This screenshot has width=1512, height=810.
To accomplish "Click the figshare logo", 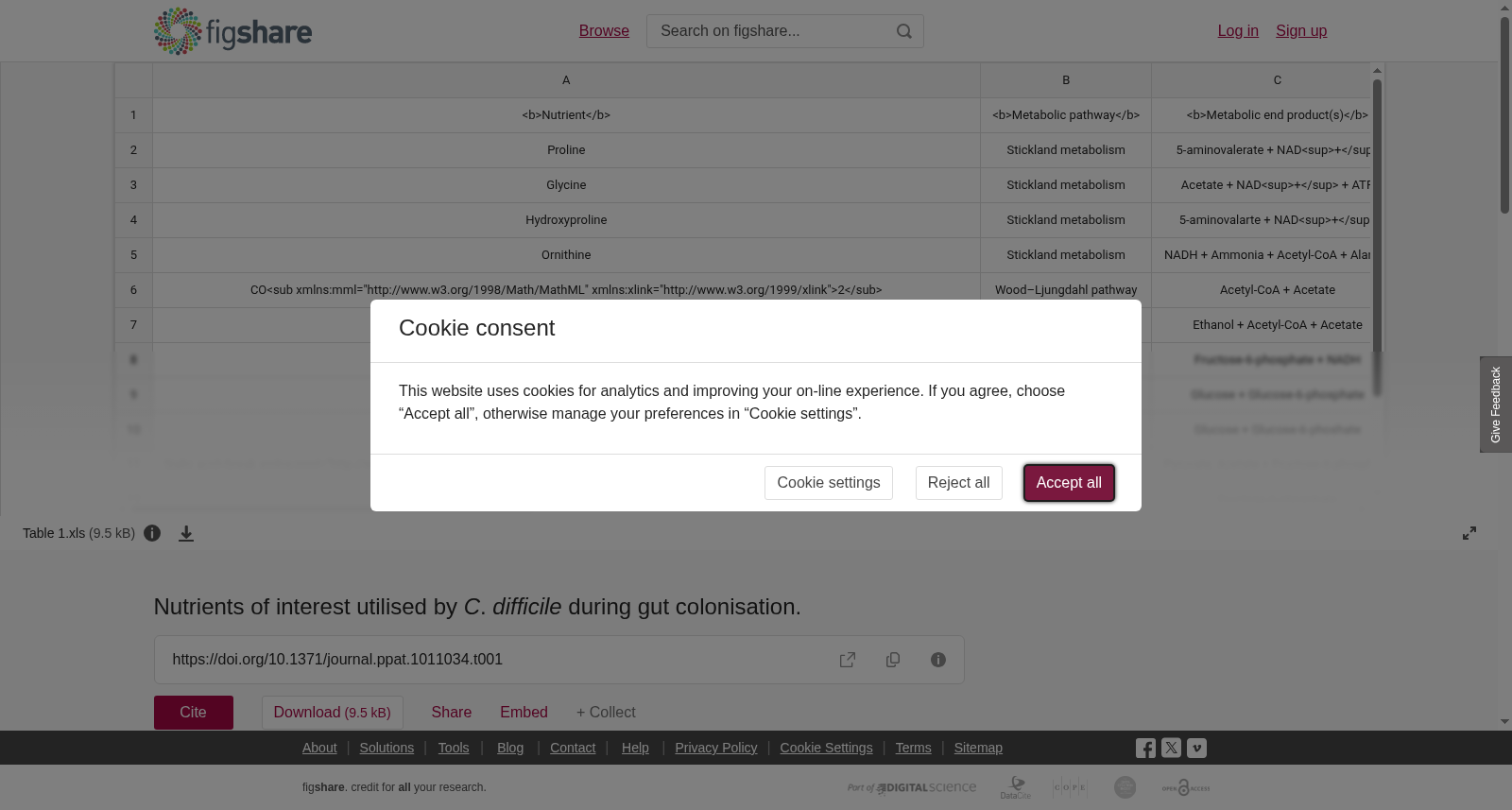I will 233,31.
